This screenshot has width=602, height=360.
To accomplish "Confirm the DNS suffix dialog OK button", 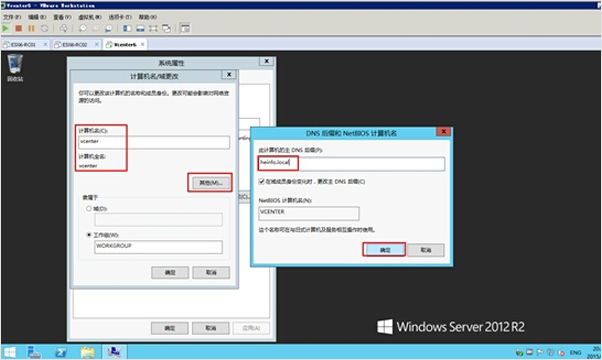I will click(x=385, y=250).
